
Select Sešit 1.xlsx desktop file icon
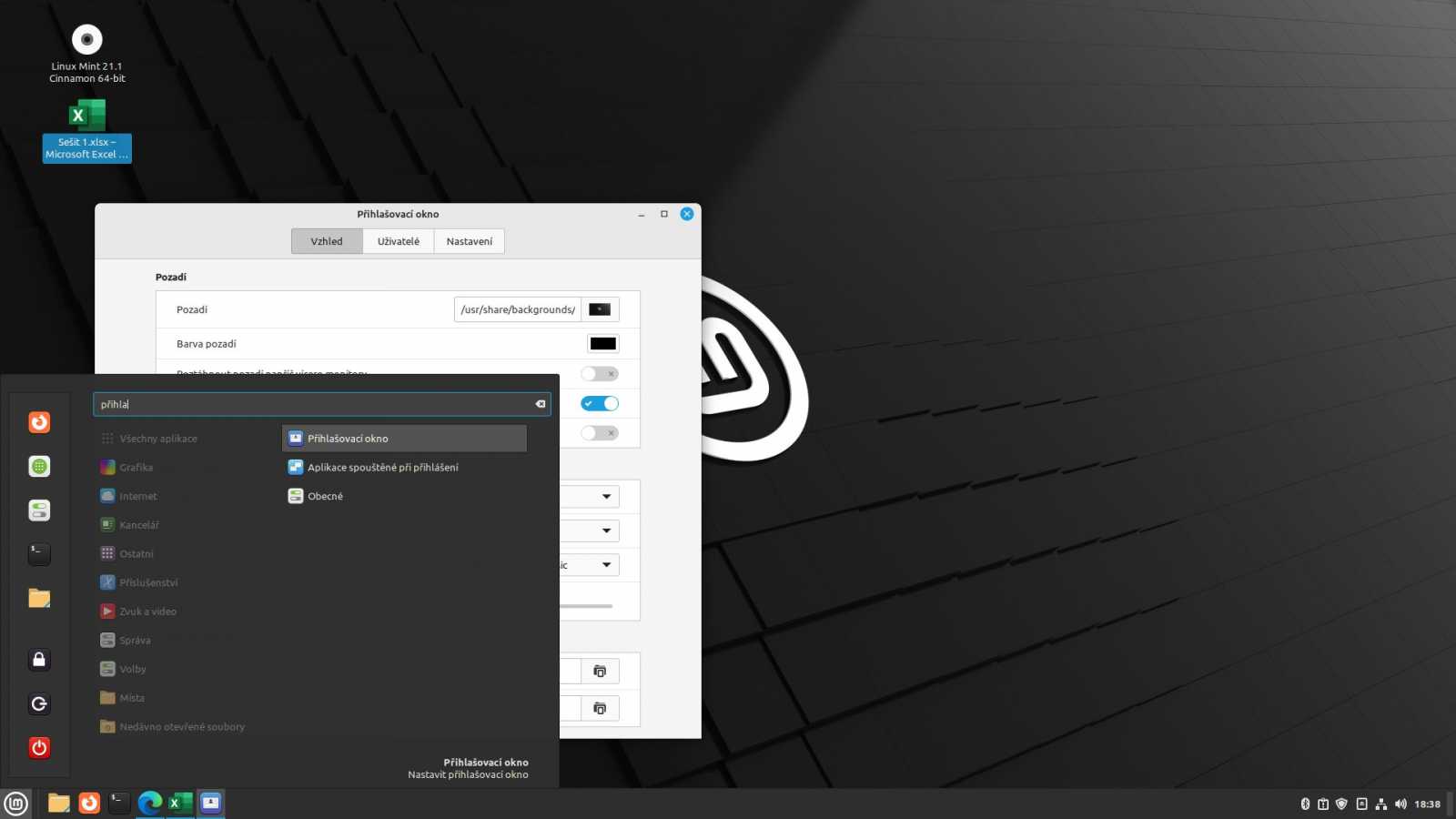[x=87, y=131]
